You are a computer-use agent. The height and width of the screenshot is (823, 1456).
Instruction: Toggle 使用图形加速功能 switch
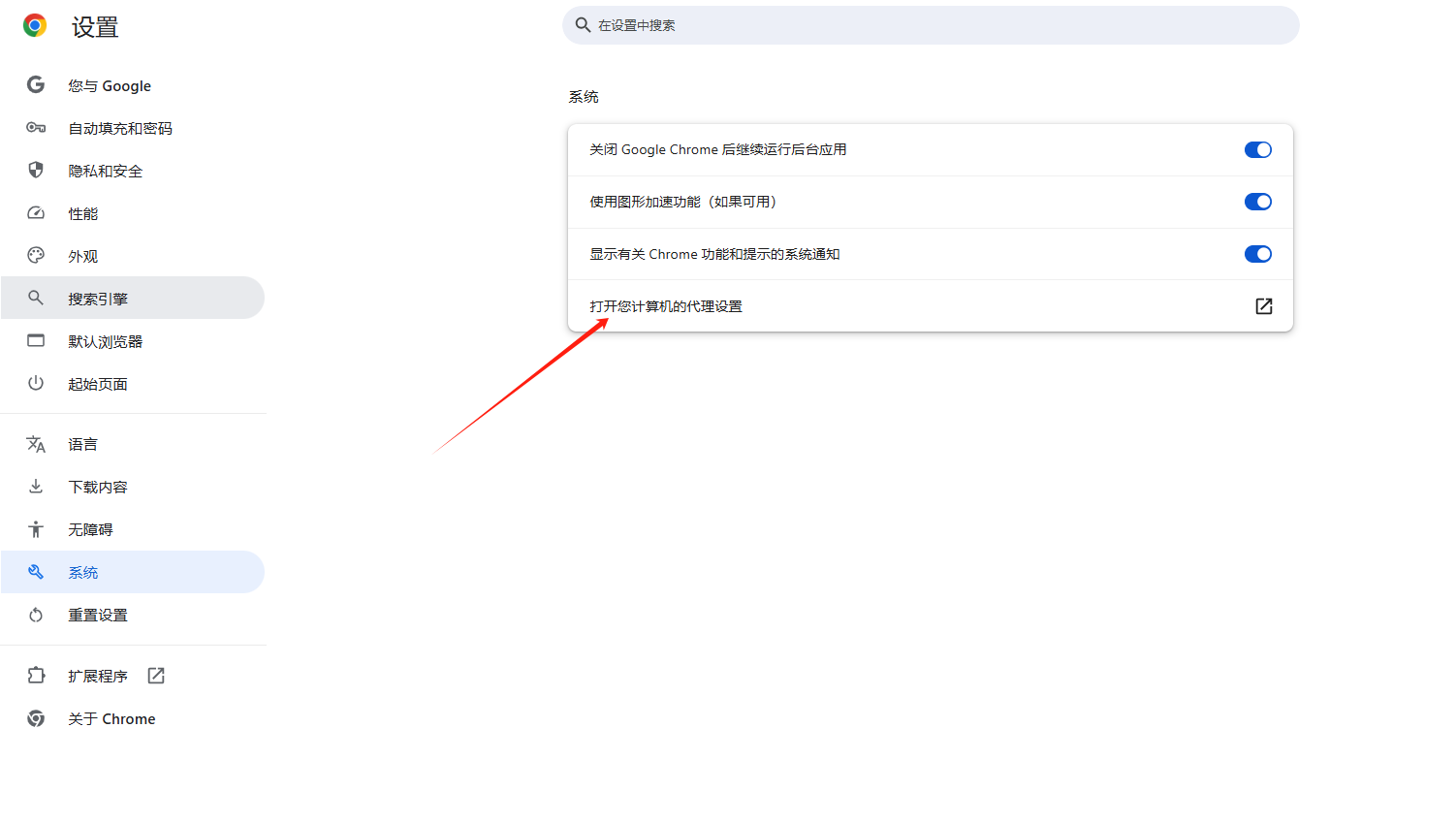click(1258, 202)
